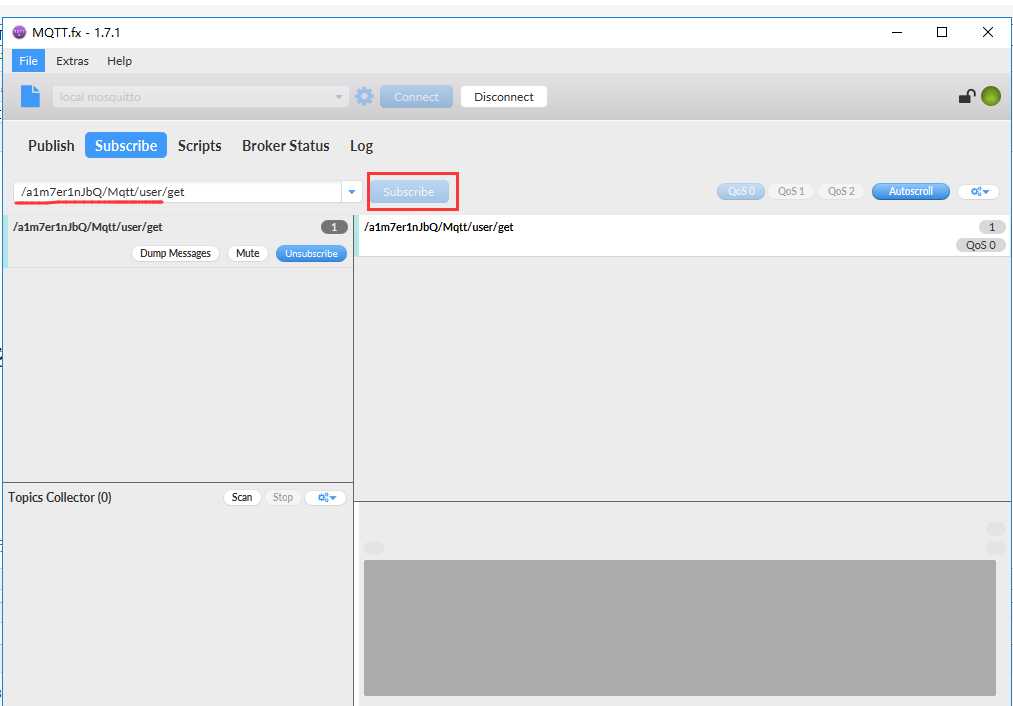Click the message count badge in subscription list
This screenshot has width=1013, height=706.
334,227
